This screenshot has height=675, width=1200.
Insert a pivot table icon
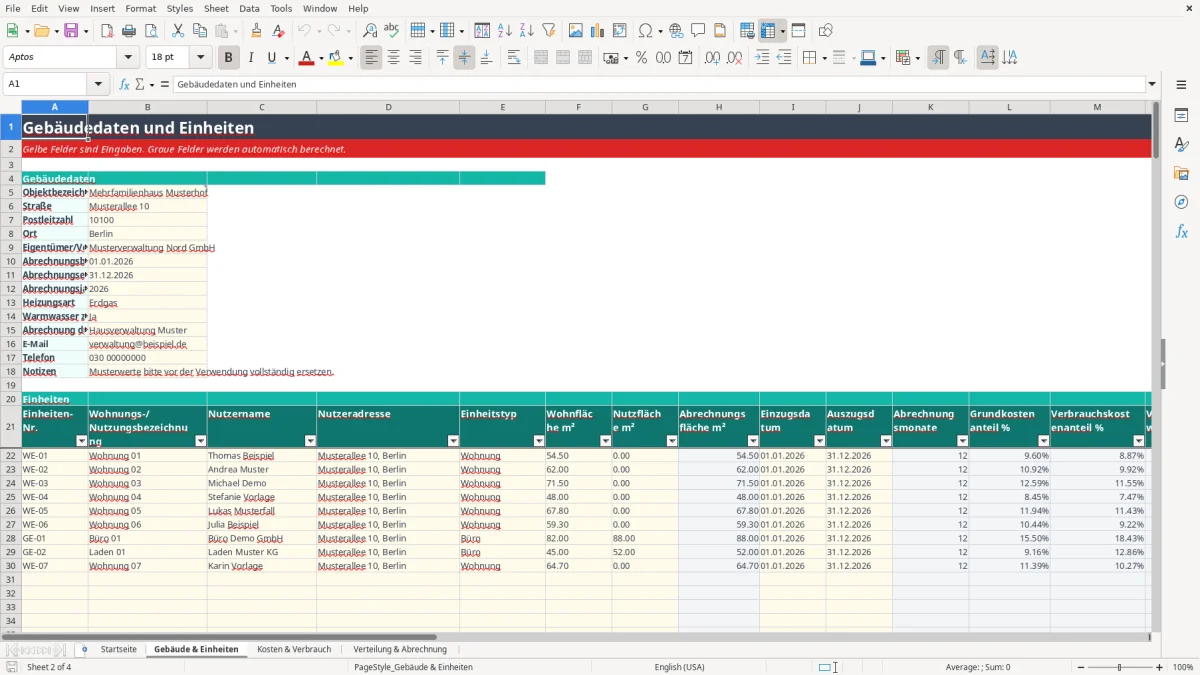(620, 31)
